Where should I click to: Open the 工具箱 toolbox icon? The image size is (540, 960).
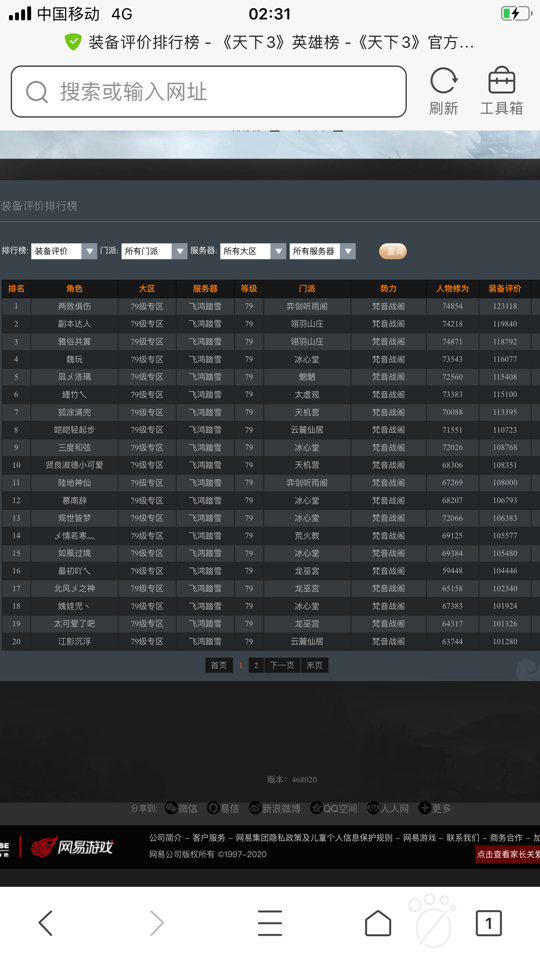tap(501, 81)
